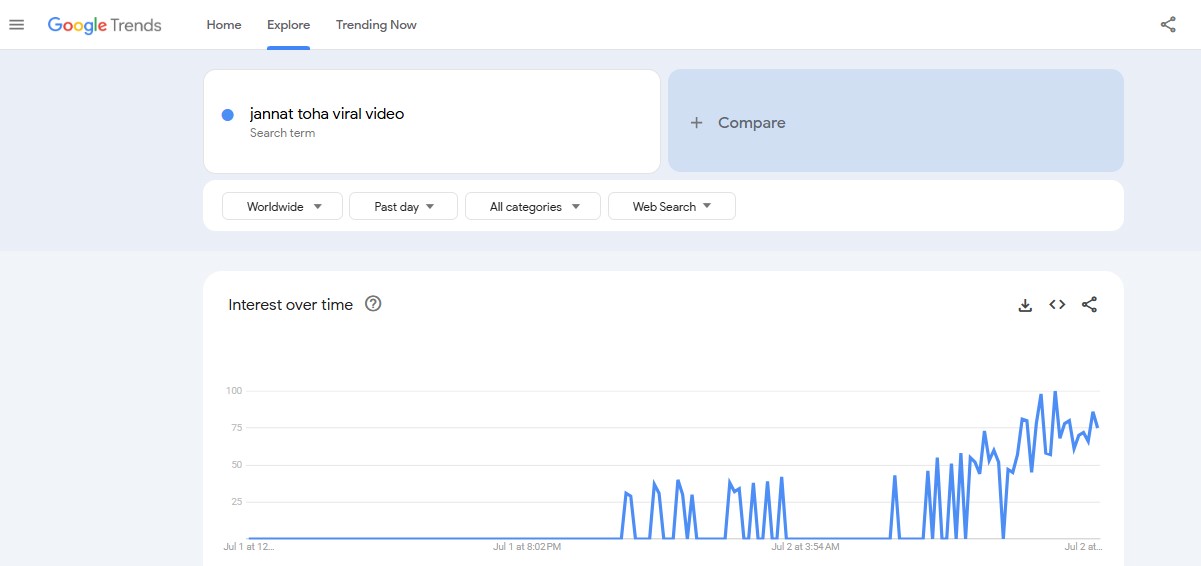Click the 50 y-axis label
This screenshot has height=566, width=1201.
pos(237,465)
